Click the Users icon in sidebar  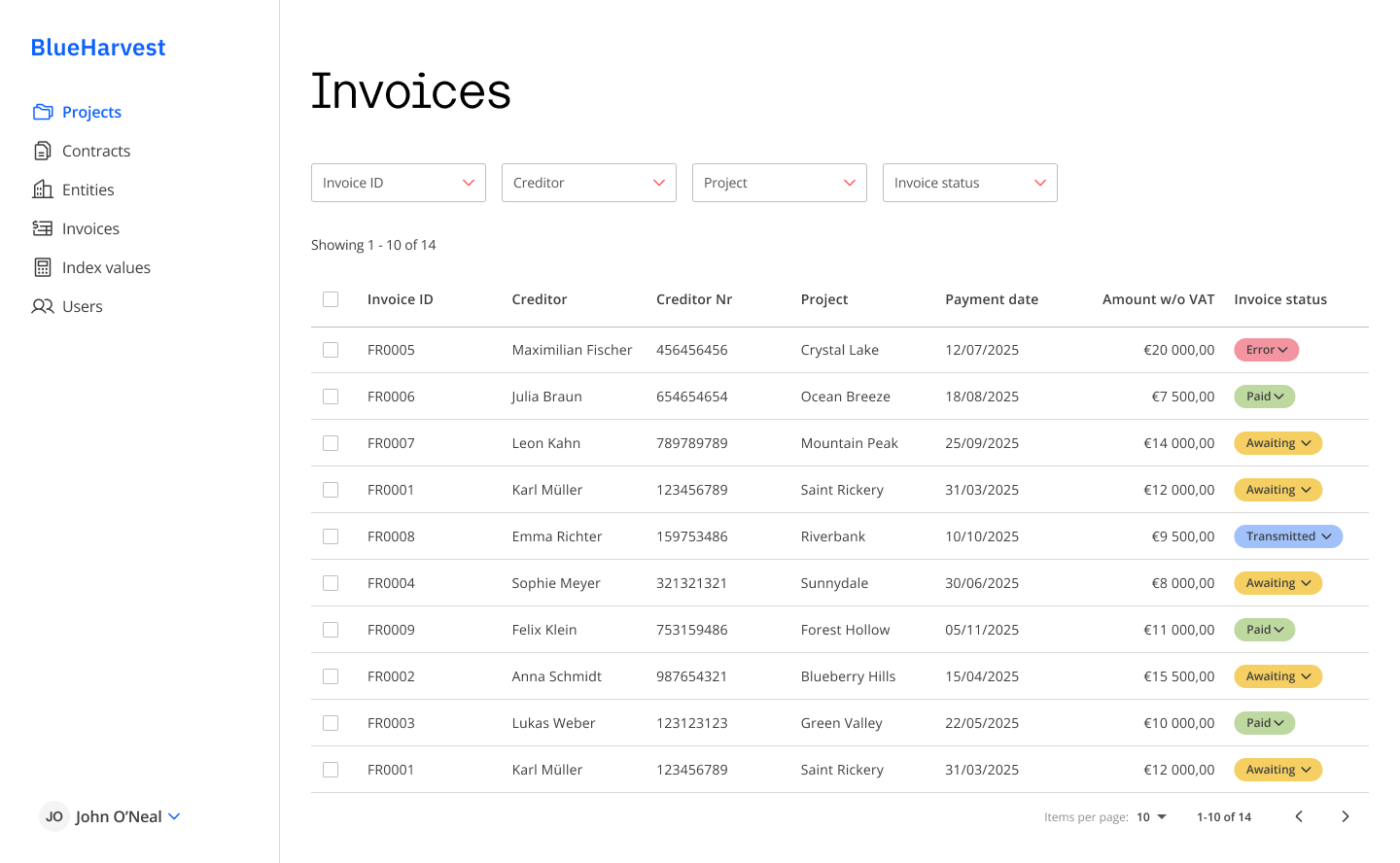pyautogui.click(x=43, y=306)
